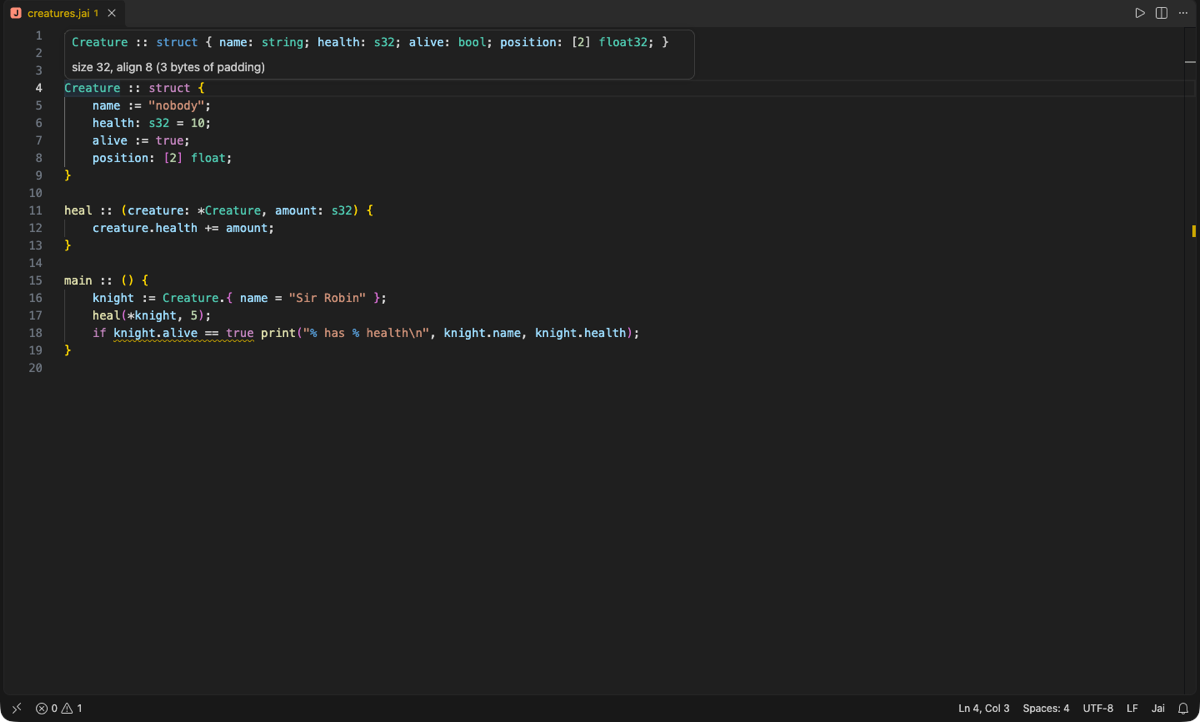Open notifications bell in status bar

click(x=1183, y=708)
